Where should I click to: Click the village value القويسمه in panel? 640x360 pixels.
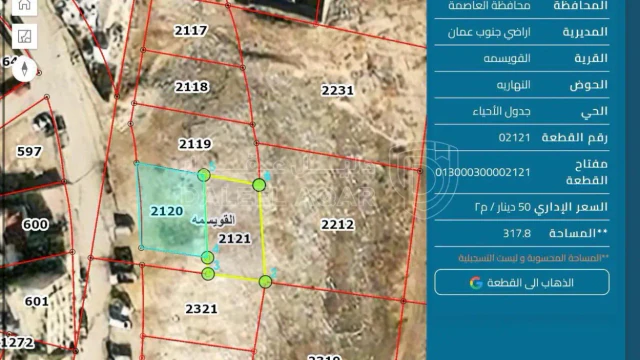tap(507, 58)
